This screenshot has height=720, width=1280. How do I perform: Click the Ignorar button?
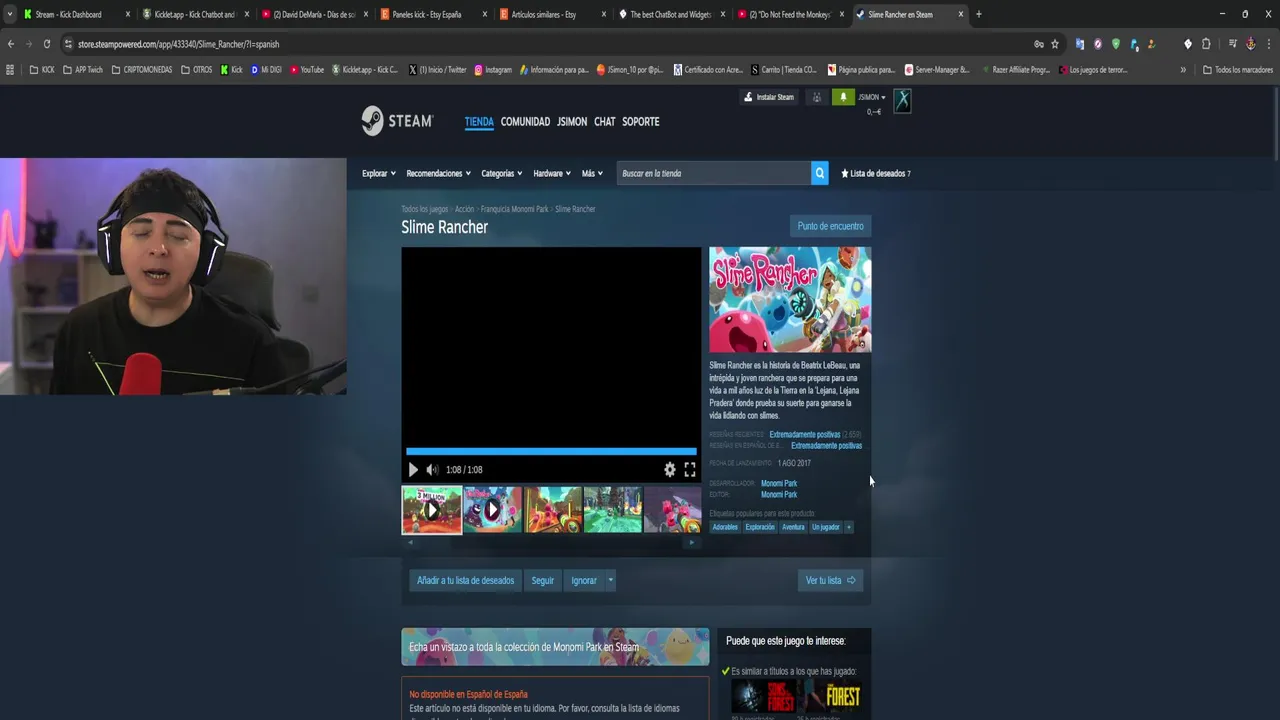[x=584, y=580]
